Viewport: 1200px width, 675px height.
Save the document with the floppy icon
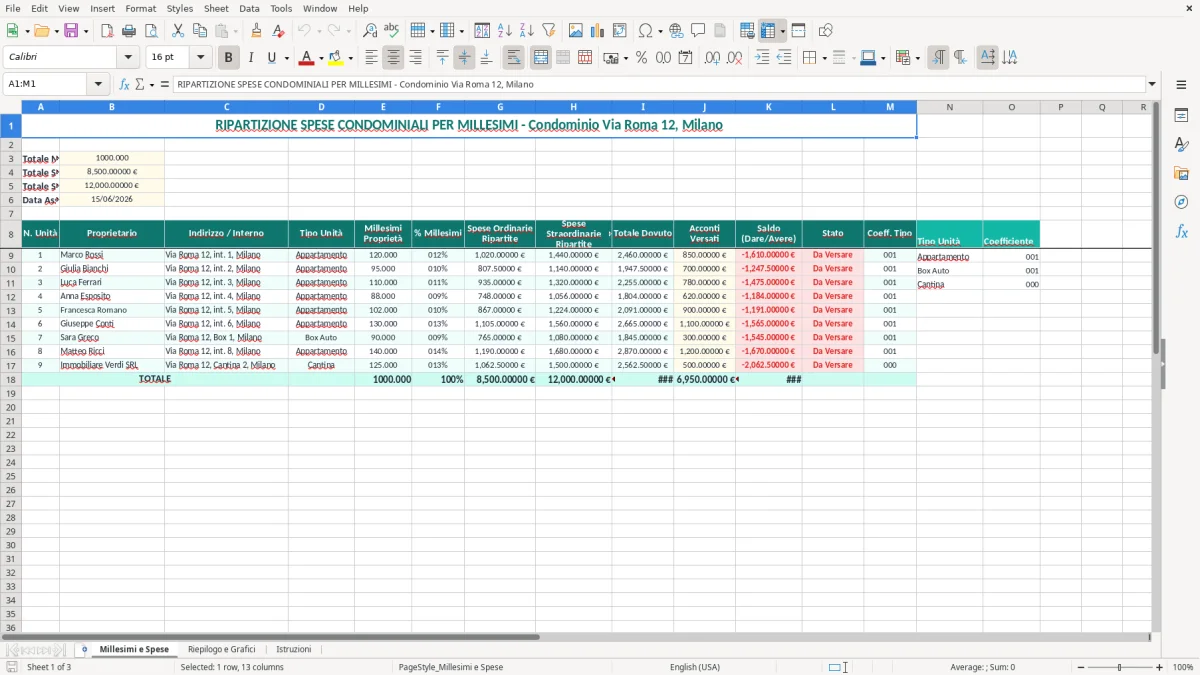[71, 31]
